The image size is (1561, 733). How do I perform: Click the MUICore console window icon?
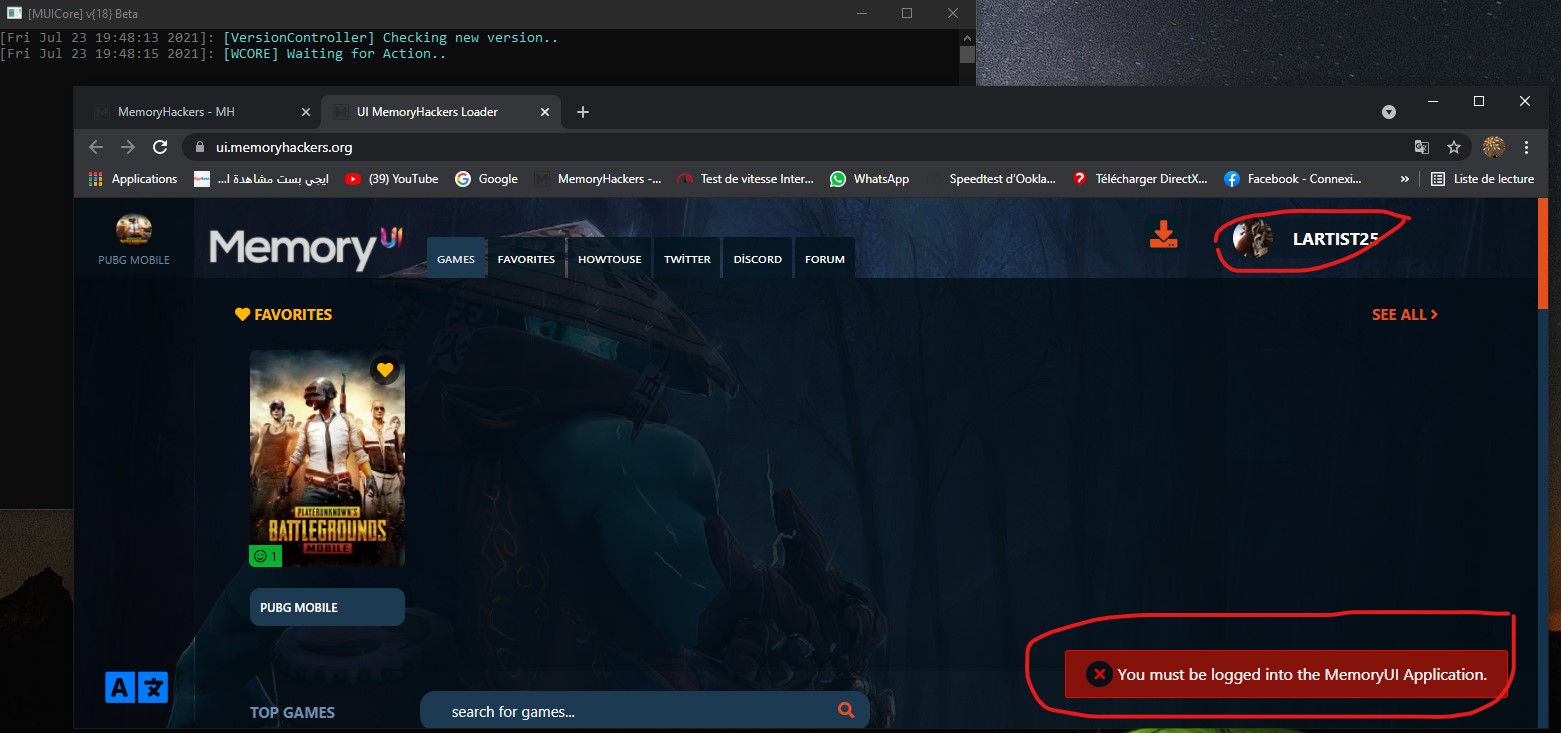(x=14, y=13)
